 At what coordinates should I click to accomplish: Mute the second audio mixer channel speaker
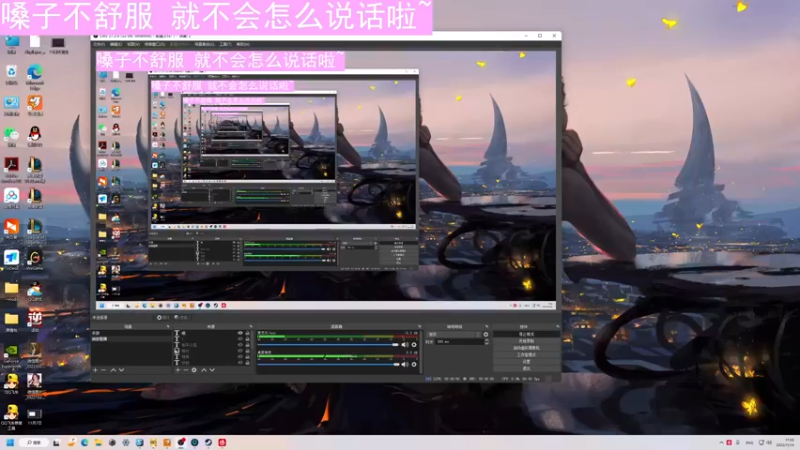[405, 364]
